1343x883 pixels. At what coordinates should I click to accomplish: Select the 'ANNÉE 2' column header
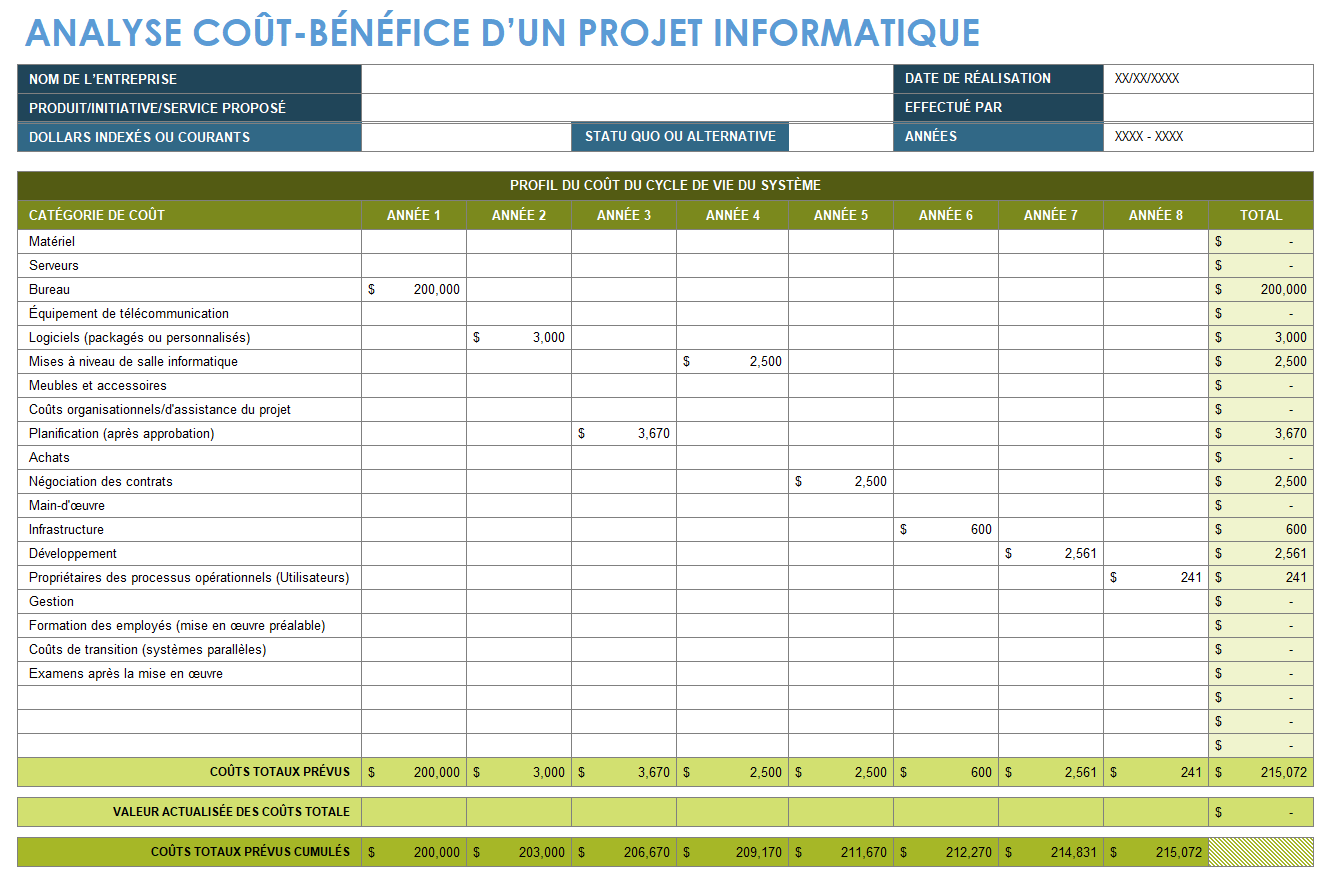(x=519, y=215)
